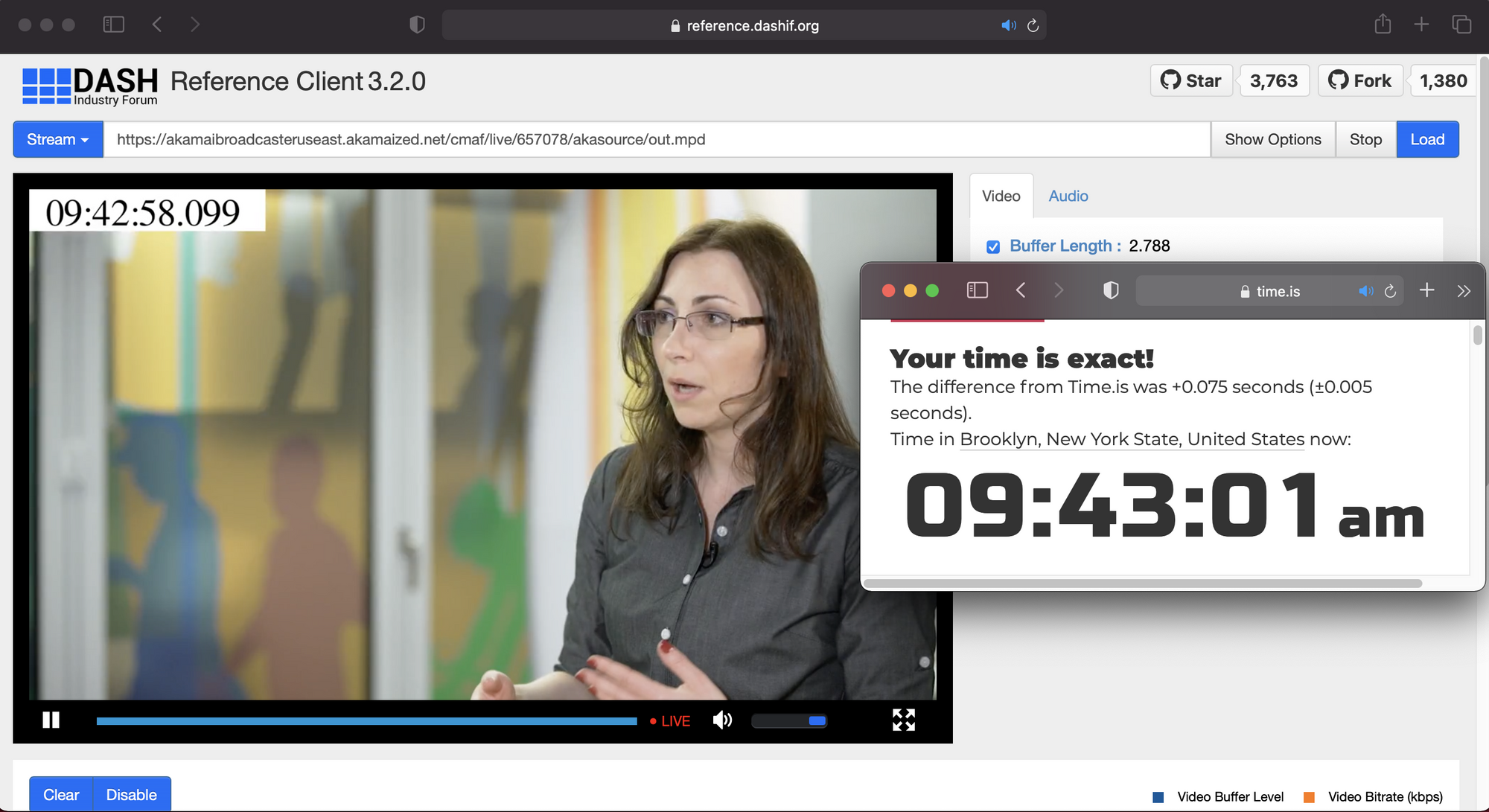The height and width of the screenshot is (812, 1489).
Task: Zoom the time.is window with green button
Action: click(x=932, y=290)
